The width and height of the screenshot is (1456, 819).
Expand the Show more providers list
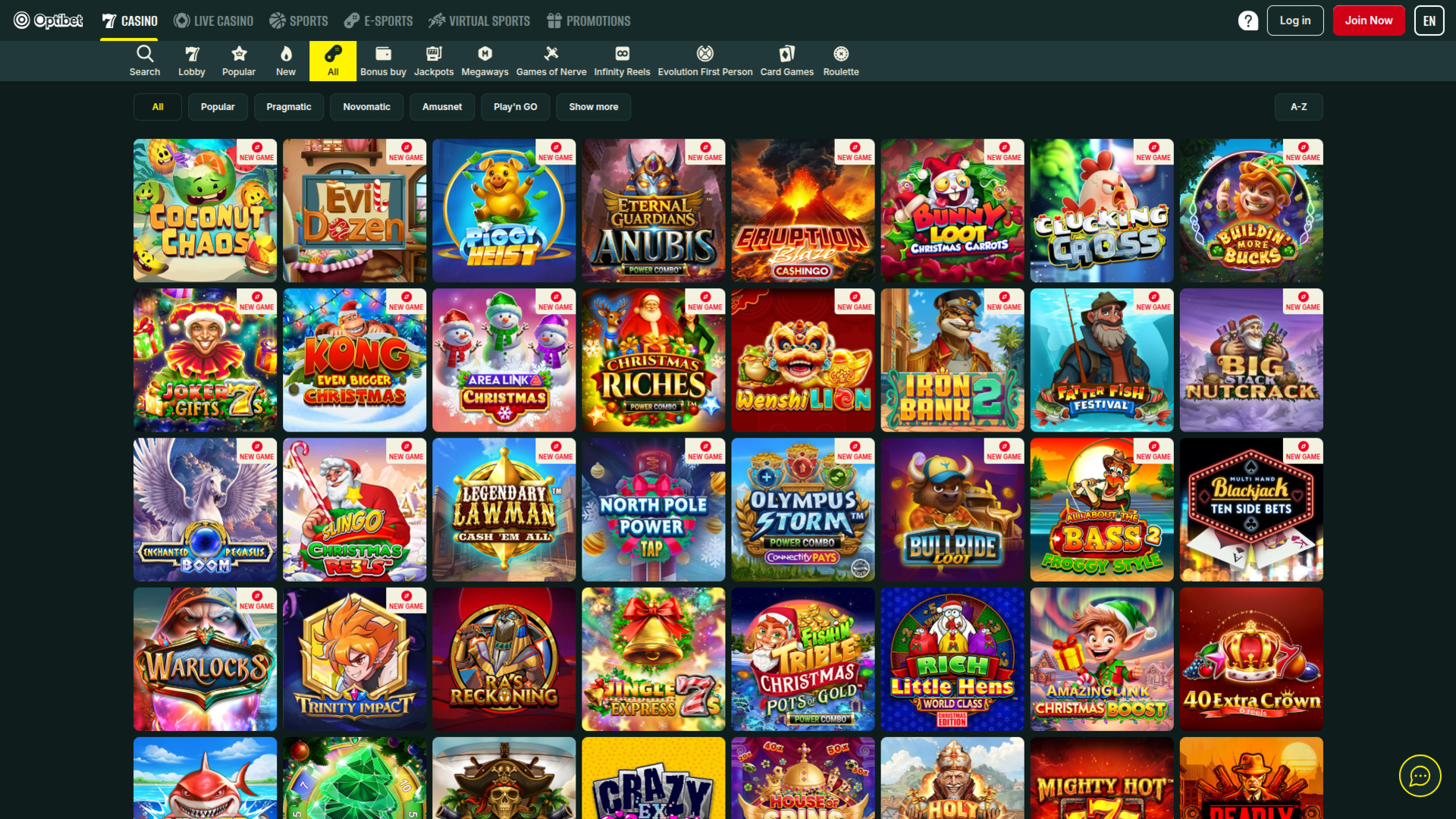pos(594,107)
